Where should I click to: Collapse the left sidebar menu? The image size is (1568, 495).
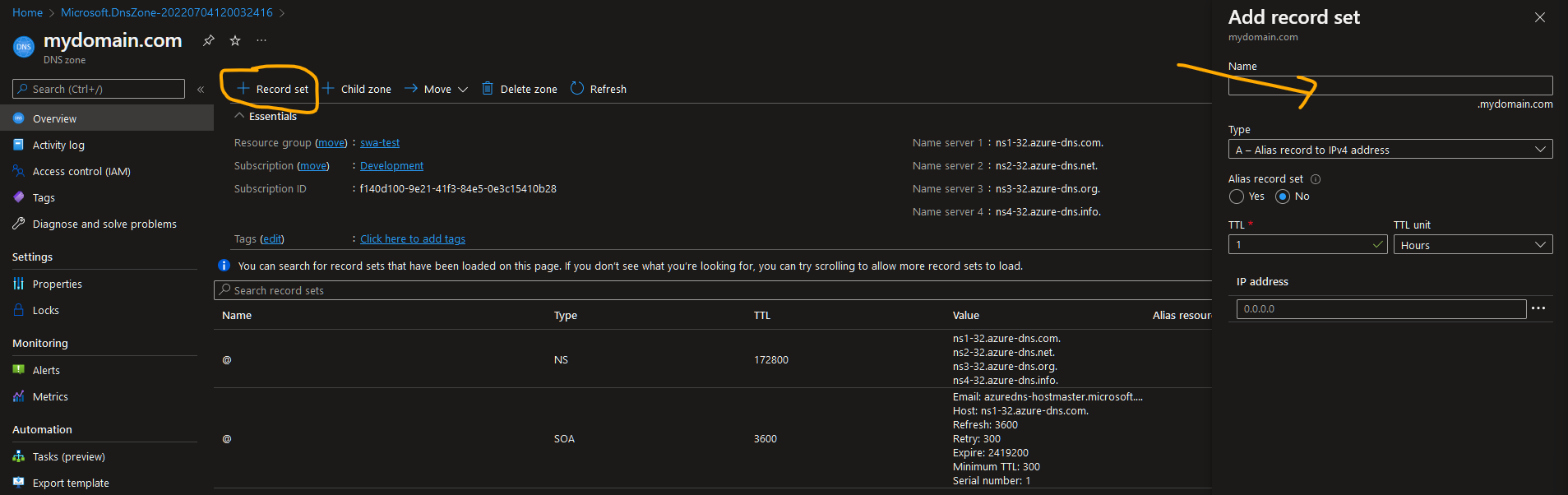[x=201, y=89]
